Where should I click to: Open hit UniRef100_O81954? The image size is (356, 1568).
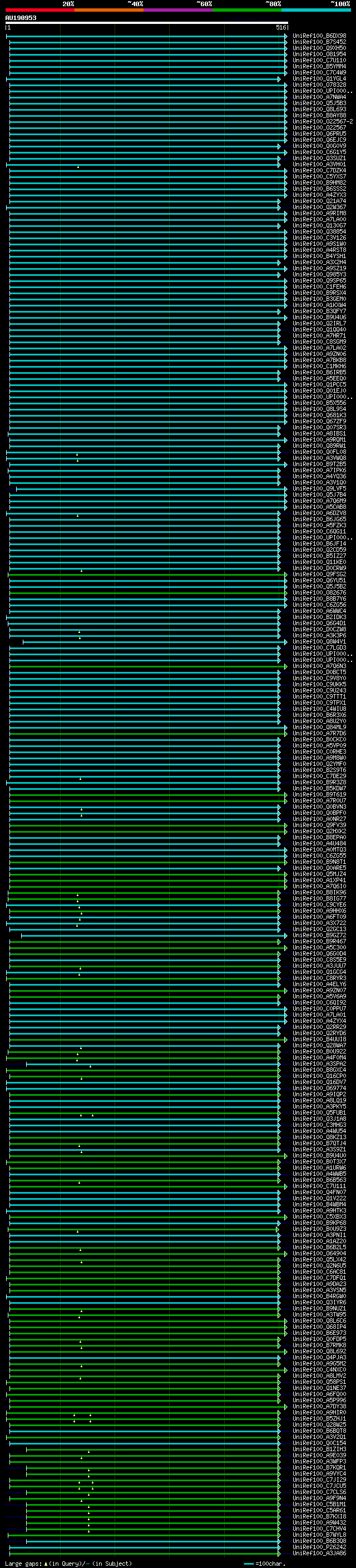coord(319,54)
